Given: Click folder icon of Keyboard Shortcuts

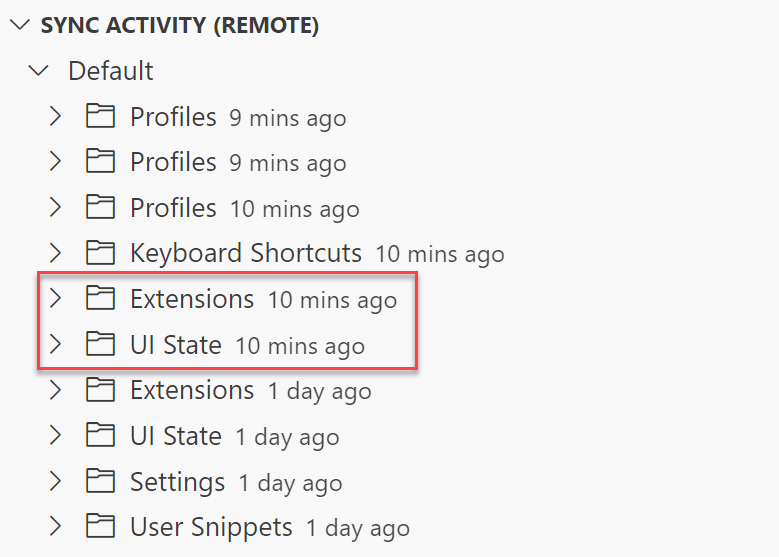Looking at the screenshot, I should [100, 252].
